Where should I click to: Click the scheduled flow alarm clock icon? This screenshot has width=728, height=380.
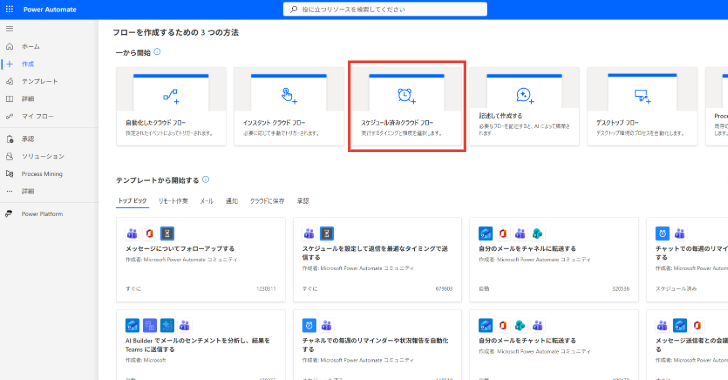[x=406, y=96]
